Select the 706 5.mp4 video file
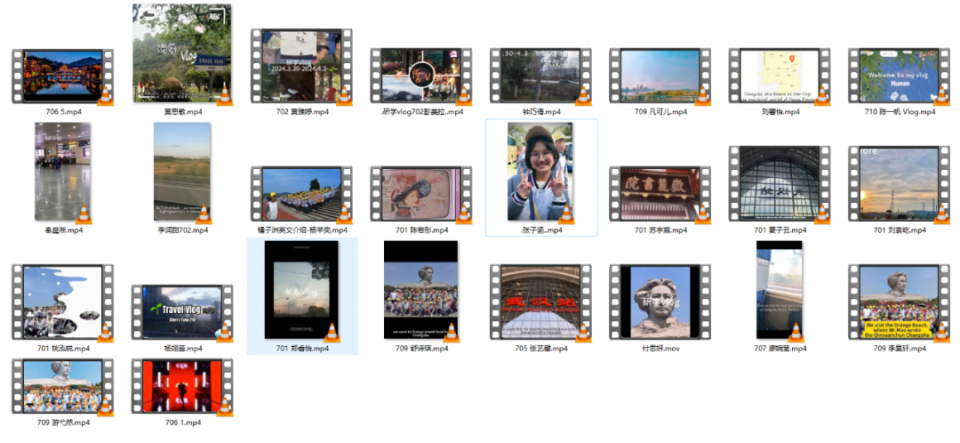The height and width of the screenshot is (443, 960). pyautogui.click(x=62, y=75)
